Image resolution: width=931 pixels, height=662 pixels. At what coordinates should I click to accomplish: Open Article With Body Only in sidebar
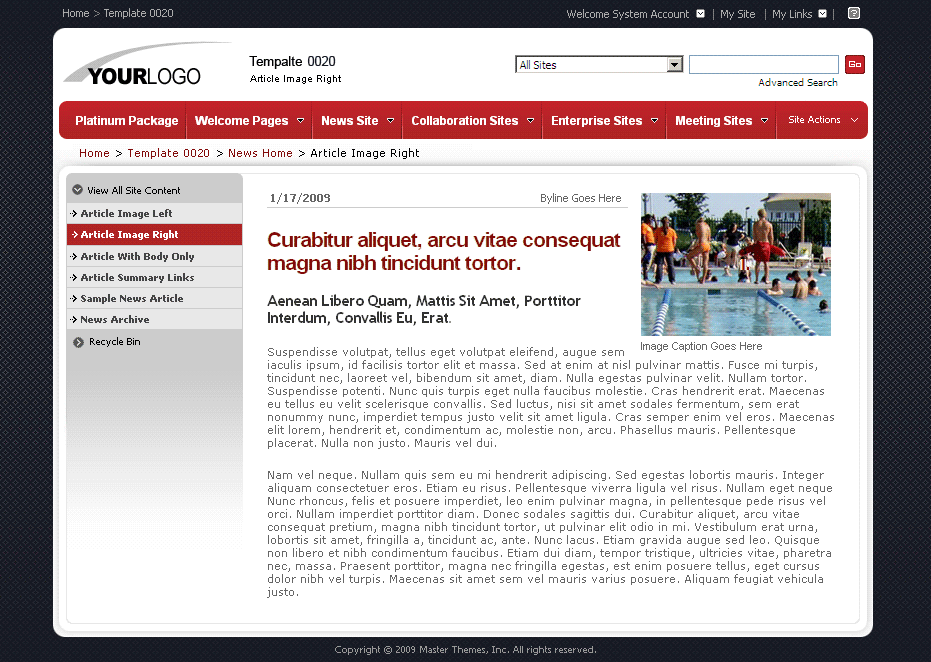pyautogui.click(x=137, y=257)
